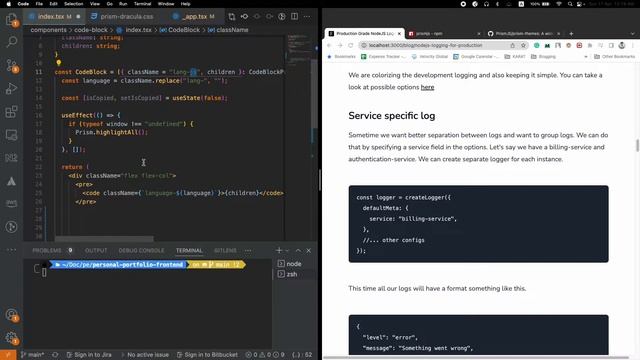Viewport: 640px width, 360px height.
Task: Bookmark the page with star icon
Action: pos(523,45)
